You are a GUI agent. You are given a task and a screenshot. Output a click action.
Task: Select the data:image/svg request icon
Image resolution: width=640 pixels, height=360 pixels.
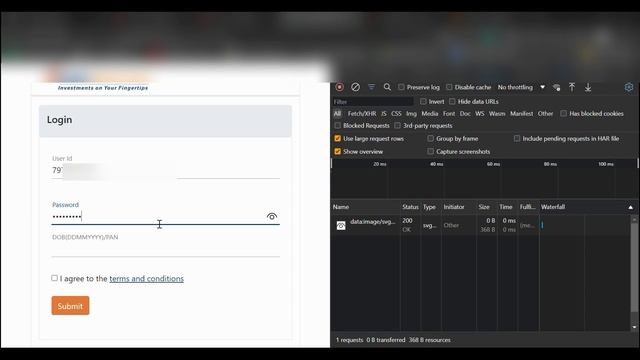click(341, 225)
